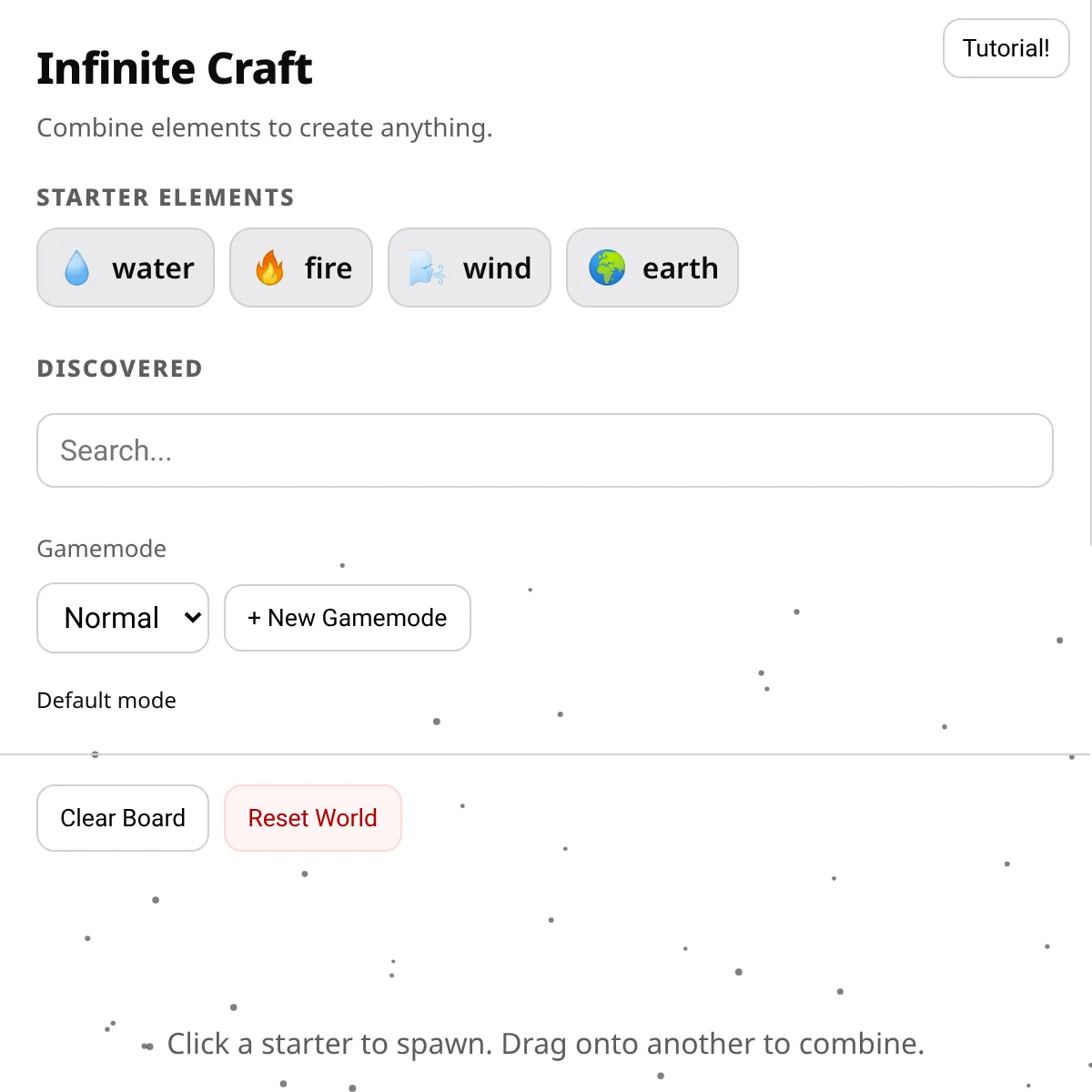Click the Starter Elements heading
The width and height of the screenshot is (1092, 1092).
coord(166,197)
